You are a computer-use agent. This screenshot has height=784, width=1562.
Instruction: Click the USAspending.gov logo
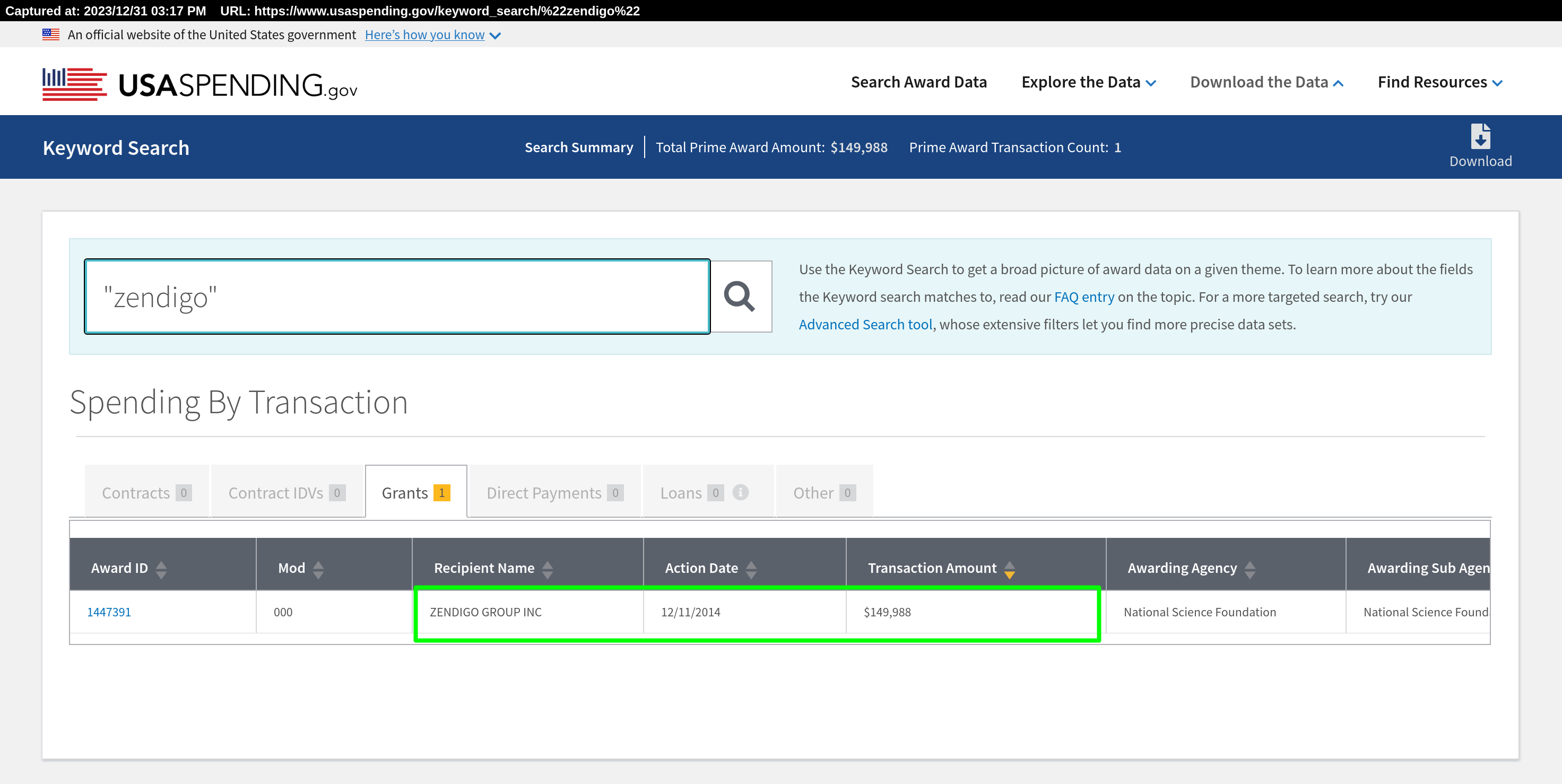(199, 84)
